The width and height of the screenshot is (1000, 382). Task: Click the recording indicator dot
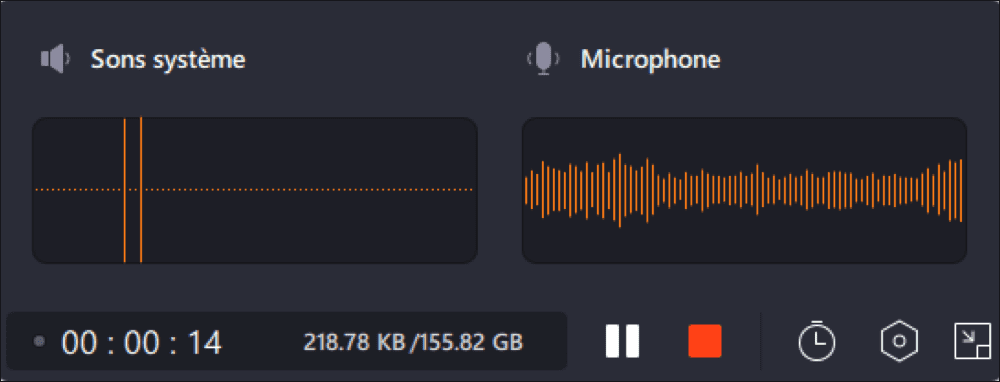[x=40, y=342]
